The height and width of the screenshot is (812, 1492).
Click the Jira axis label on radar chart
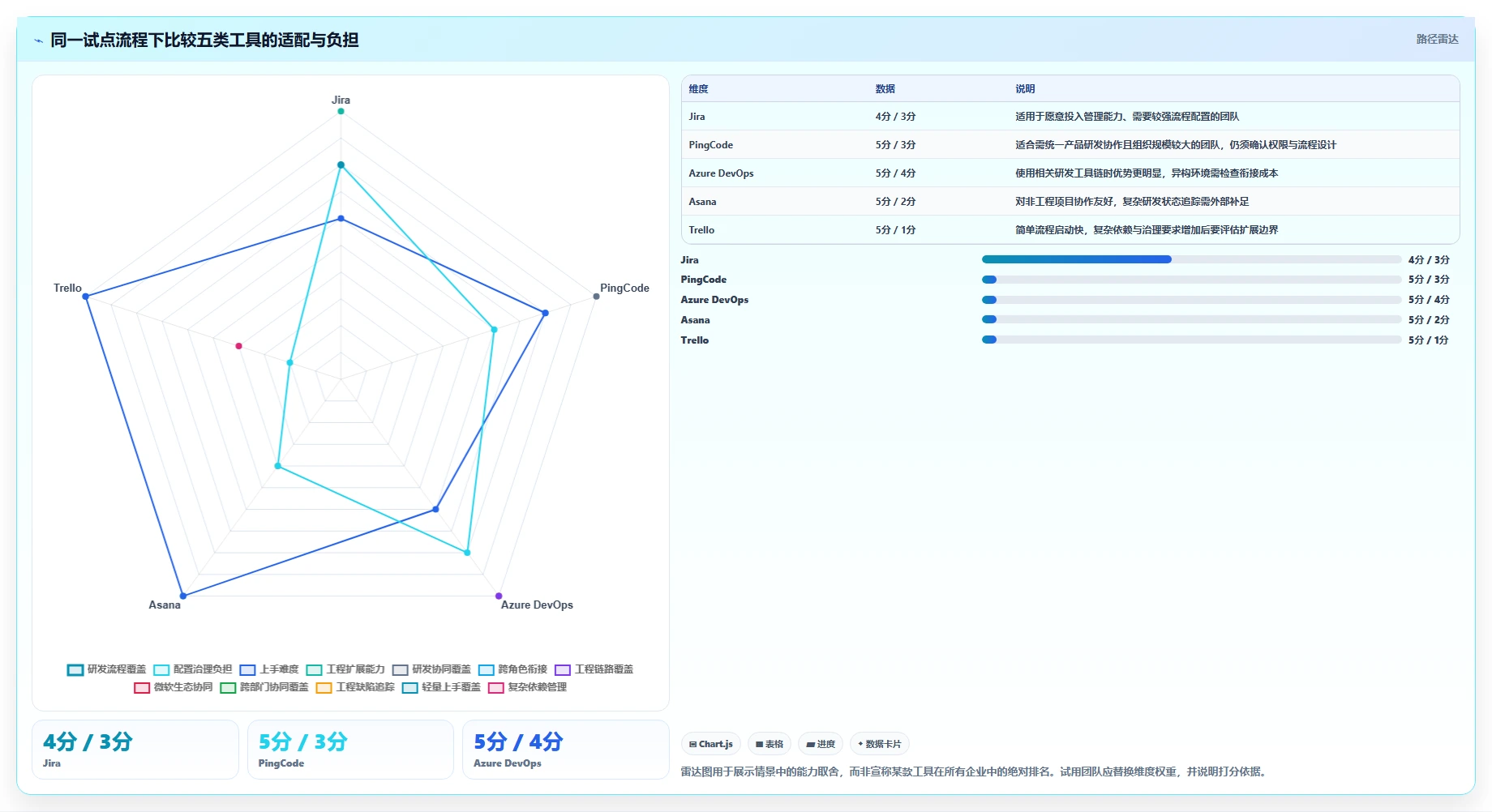(x=341, y=100)
